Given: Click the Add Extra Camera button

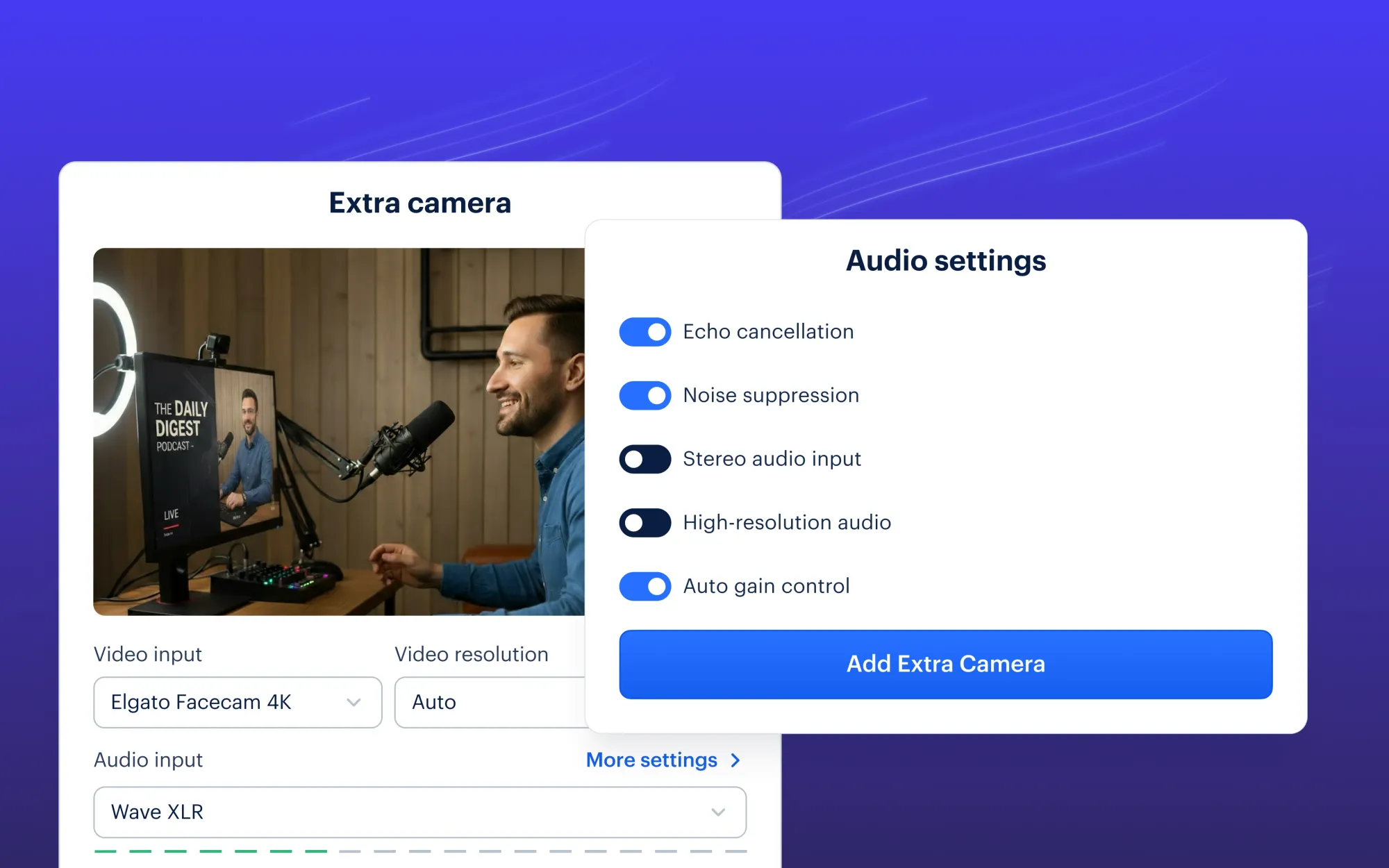Looking at the screenshot, I should (x=945, y=664).
